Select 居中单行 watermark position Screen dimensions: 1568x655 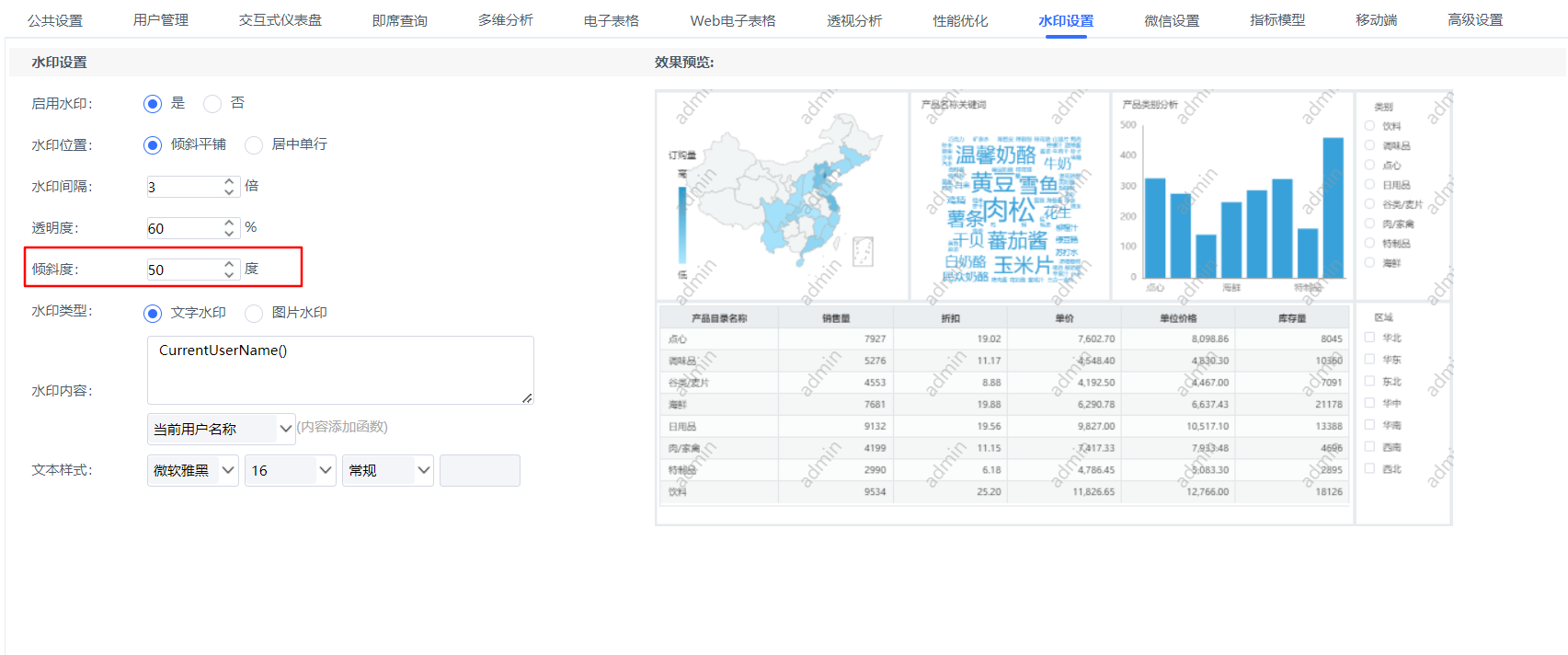click(x=254, y=145)
